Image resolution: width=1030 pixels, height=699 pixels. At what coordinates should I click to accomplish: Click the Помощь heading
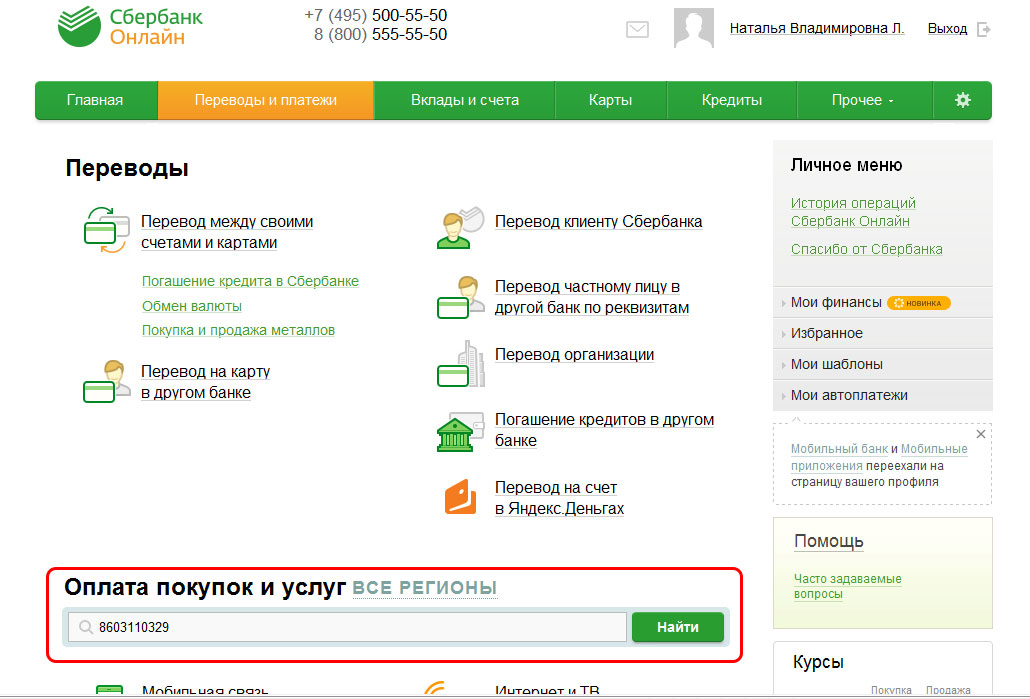click(x=828, y=541)
